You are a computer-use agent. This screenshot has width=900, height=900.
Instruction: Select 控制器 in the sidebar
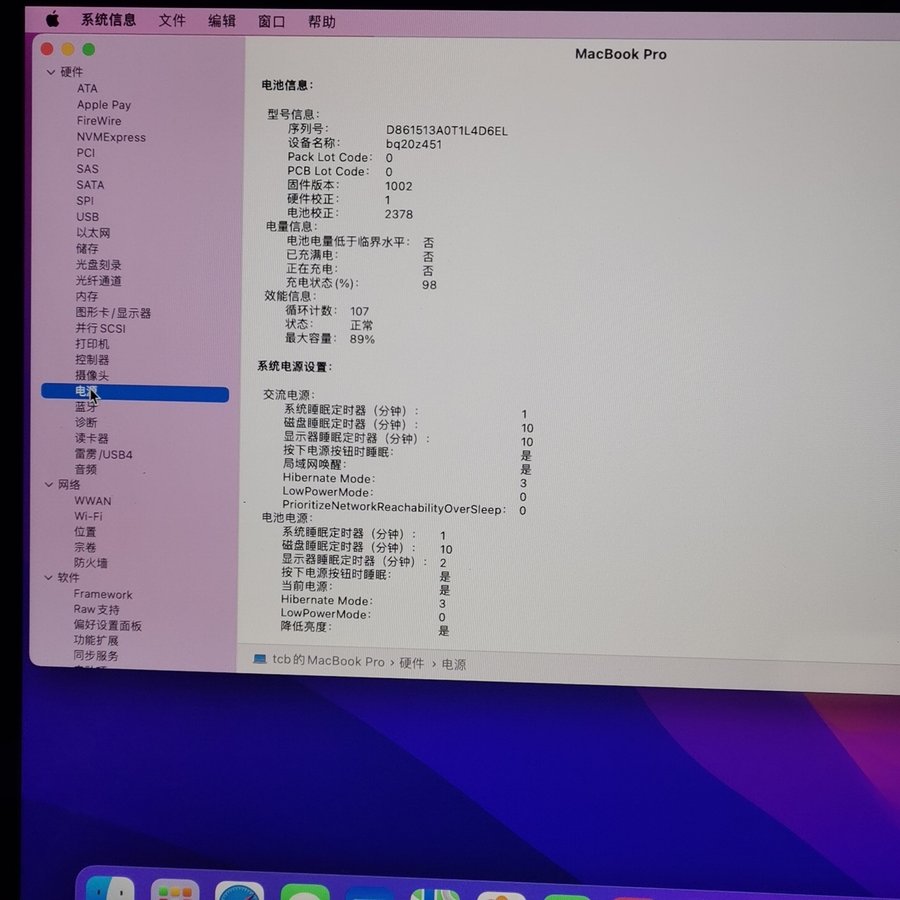(92, 360)
